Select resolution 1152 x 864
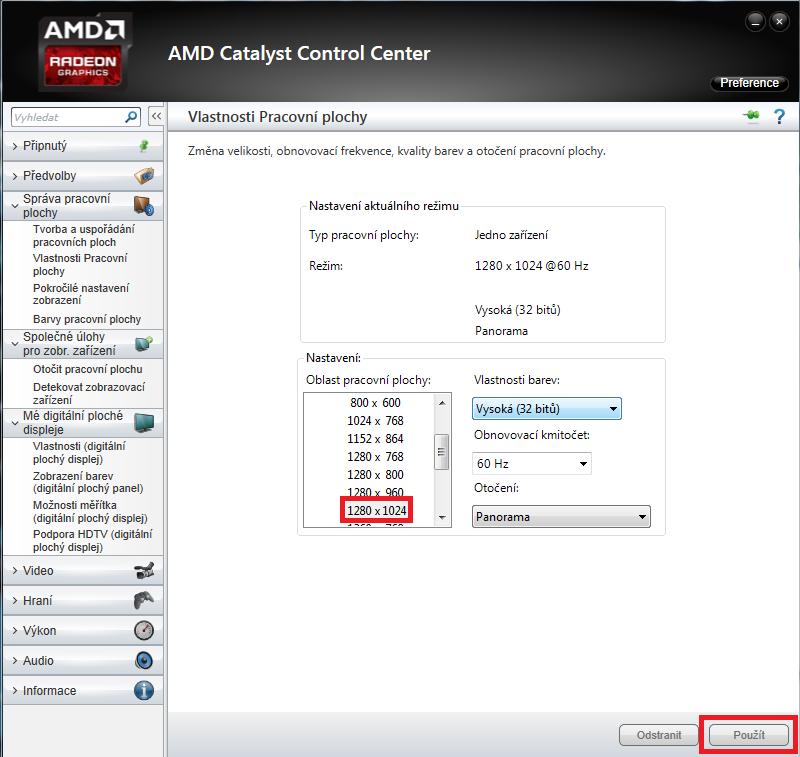Viewport: 800px width, 757px height. point(375,439)
